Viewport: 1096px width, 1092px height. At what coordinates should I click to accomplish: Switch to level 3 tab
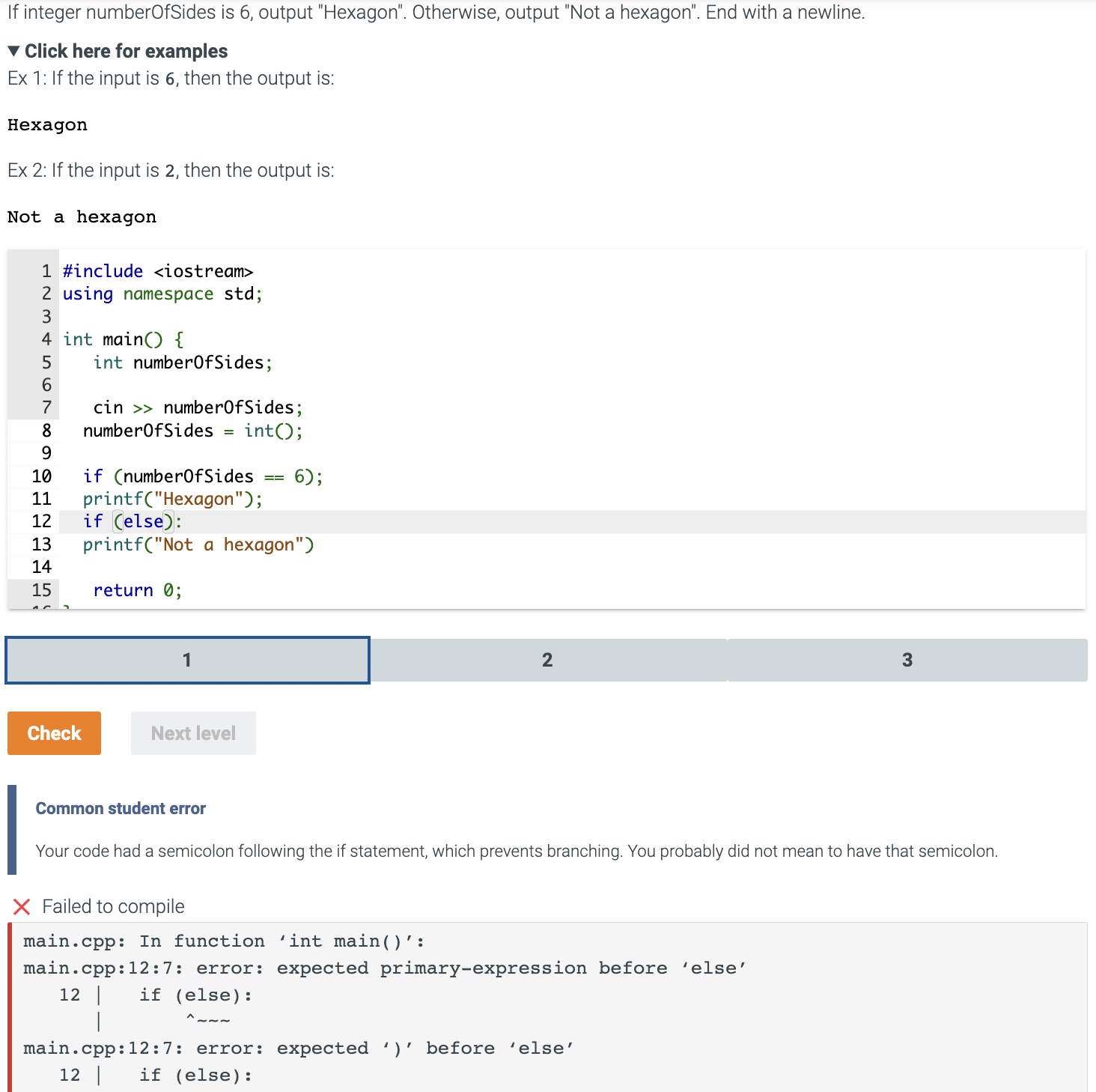click(x=907, y=660)
